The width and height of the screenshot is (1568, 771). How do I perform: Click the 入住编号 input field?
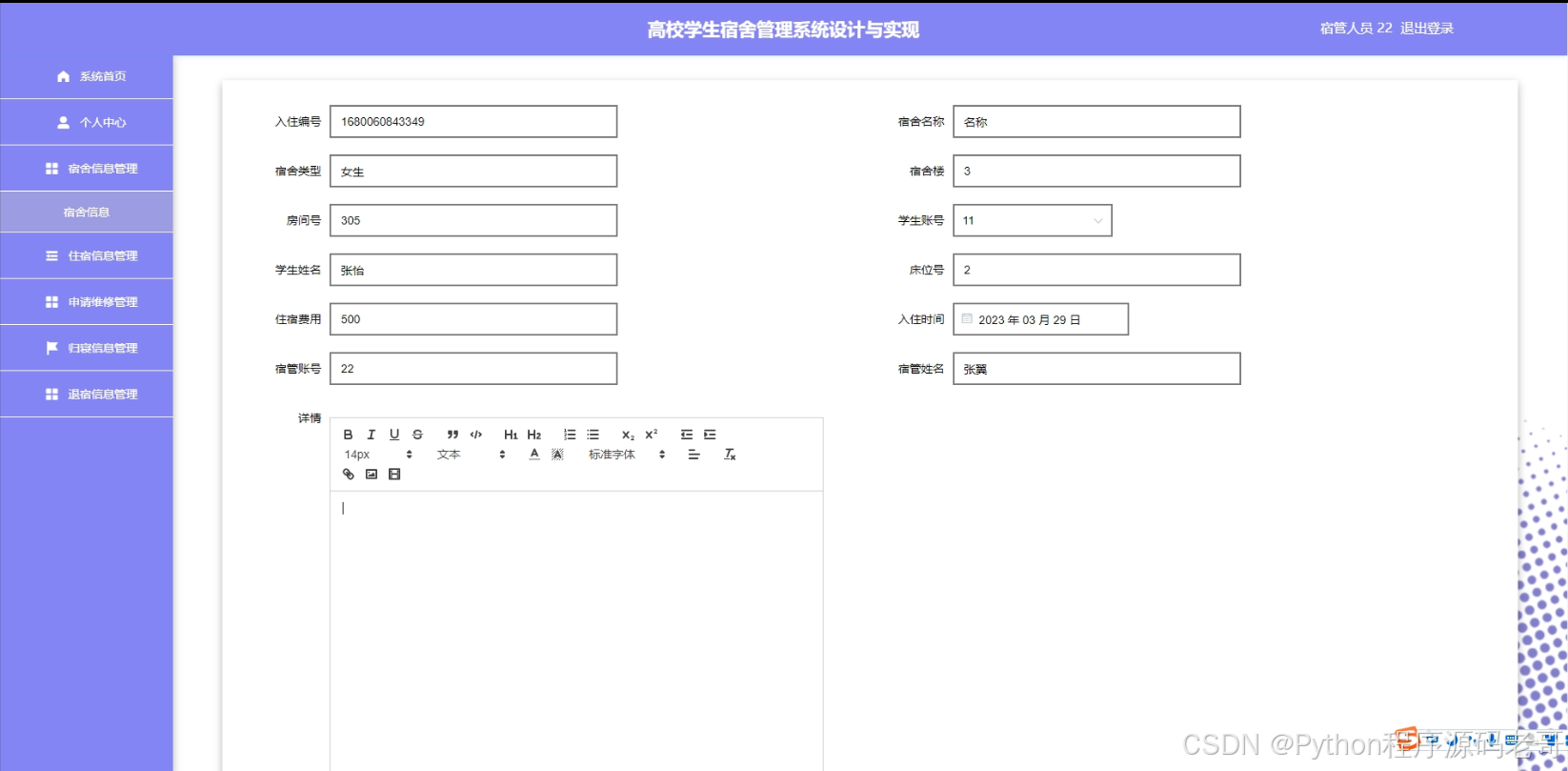pos(473,121)
